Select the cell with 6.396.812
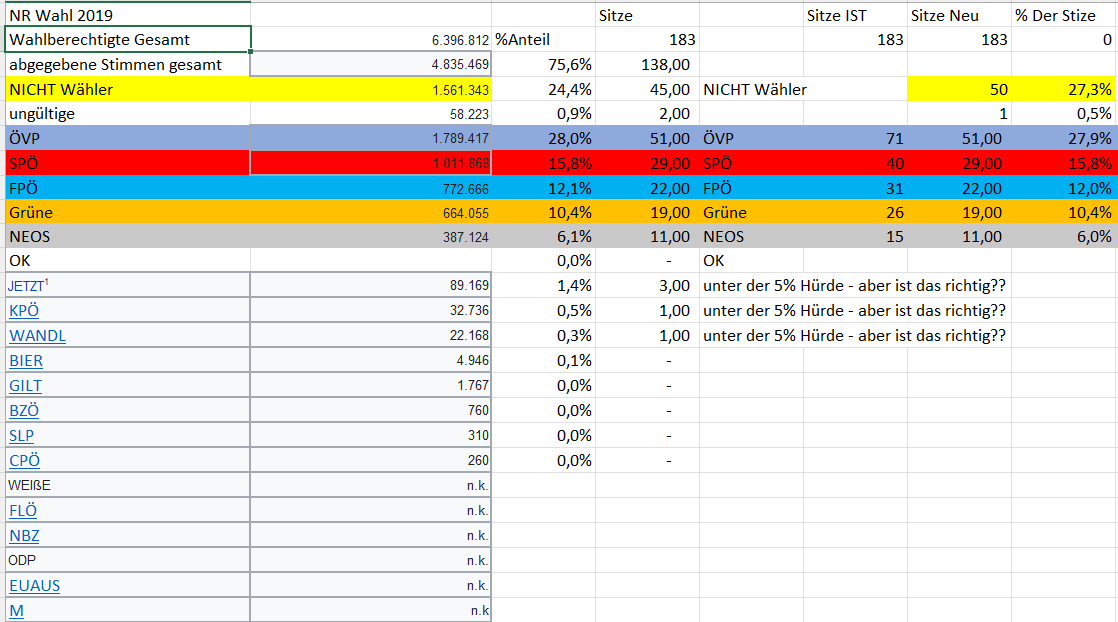Image resolution: width=1118 pixels, height=622 pixels. (x=371, y=40)
